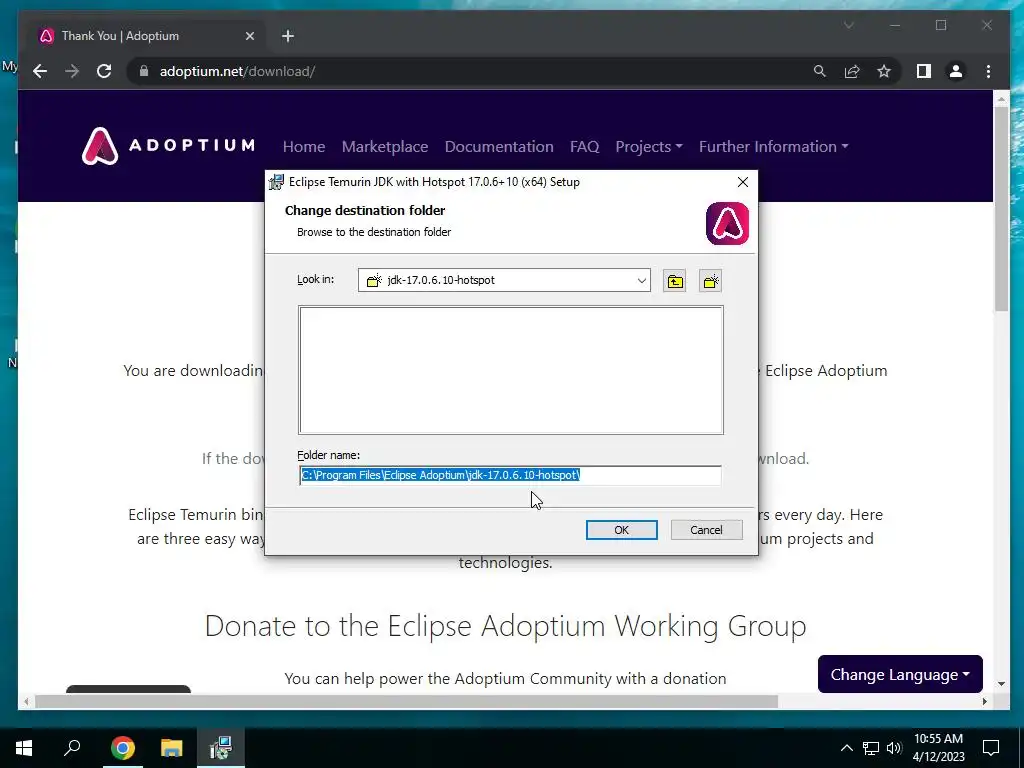Bookmark this page with the star icon
Viewport: 1024px width, 768px height.
[x=884, y=71]
